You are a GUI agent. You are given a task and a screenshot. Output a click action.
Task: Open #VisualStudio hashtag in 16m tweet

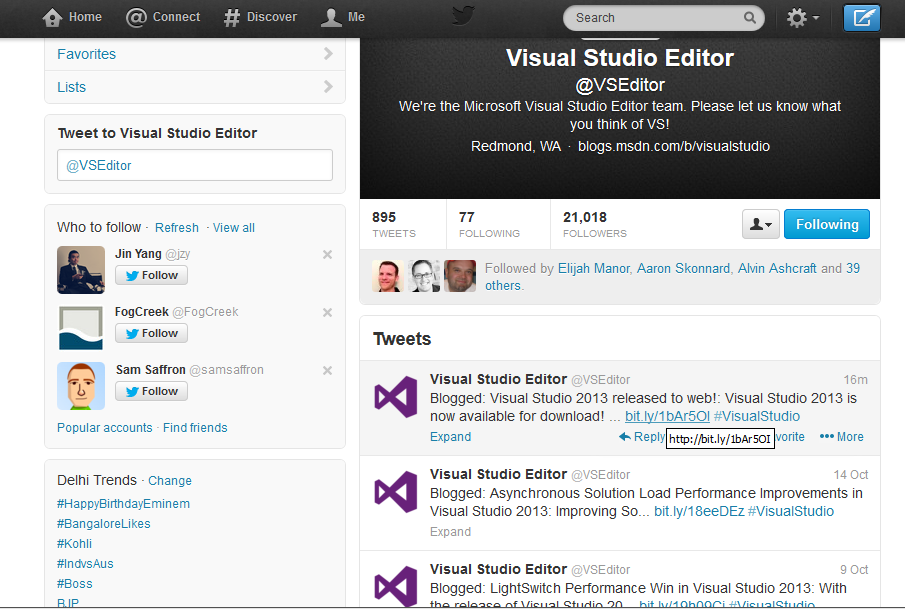(x=757, y=416)
